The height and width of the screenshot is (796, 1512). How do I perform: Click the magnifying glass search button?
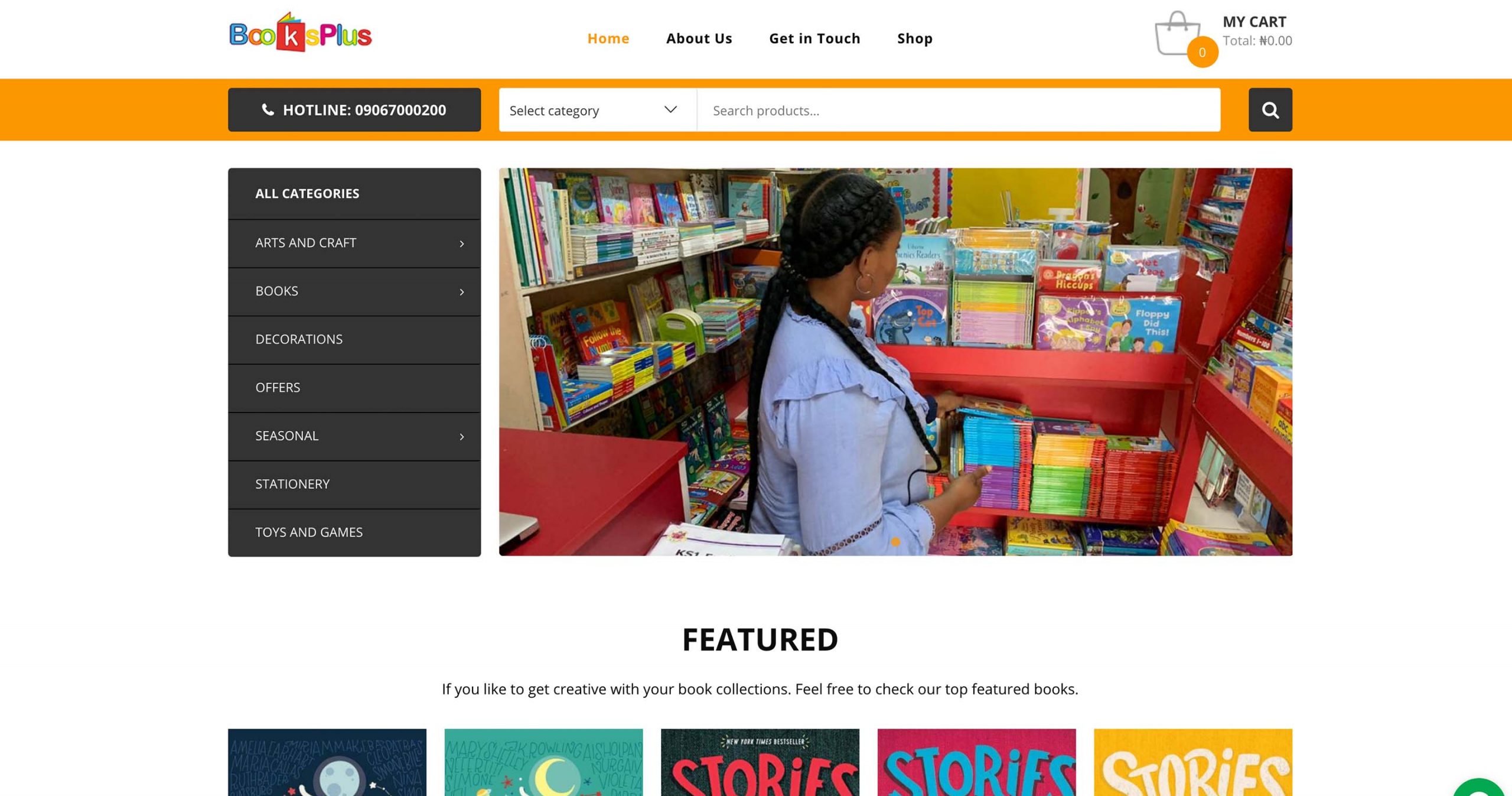point(1270,110)
